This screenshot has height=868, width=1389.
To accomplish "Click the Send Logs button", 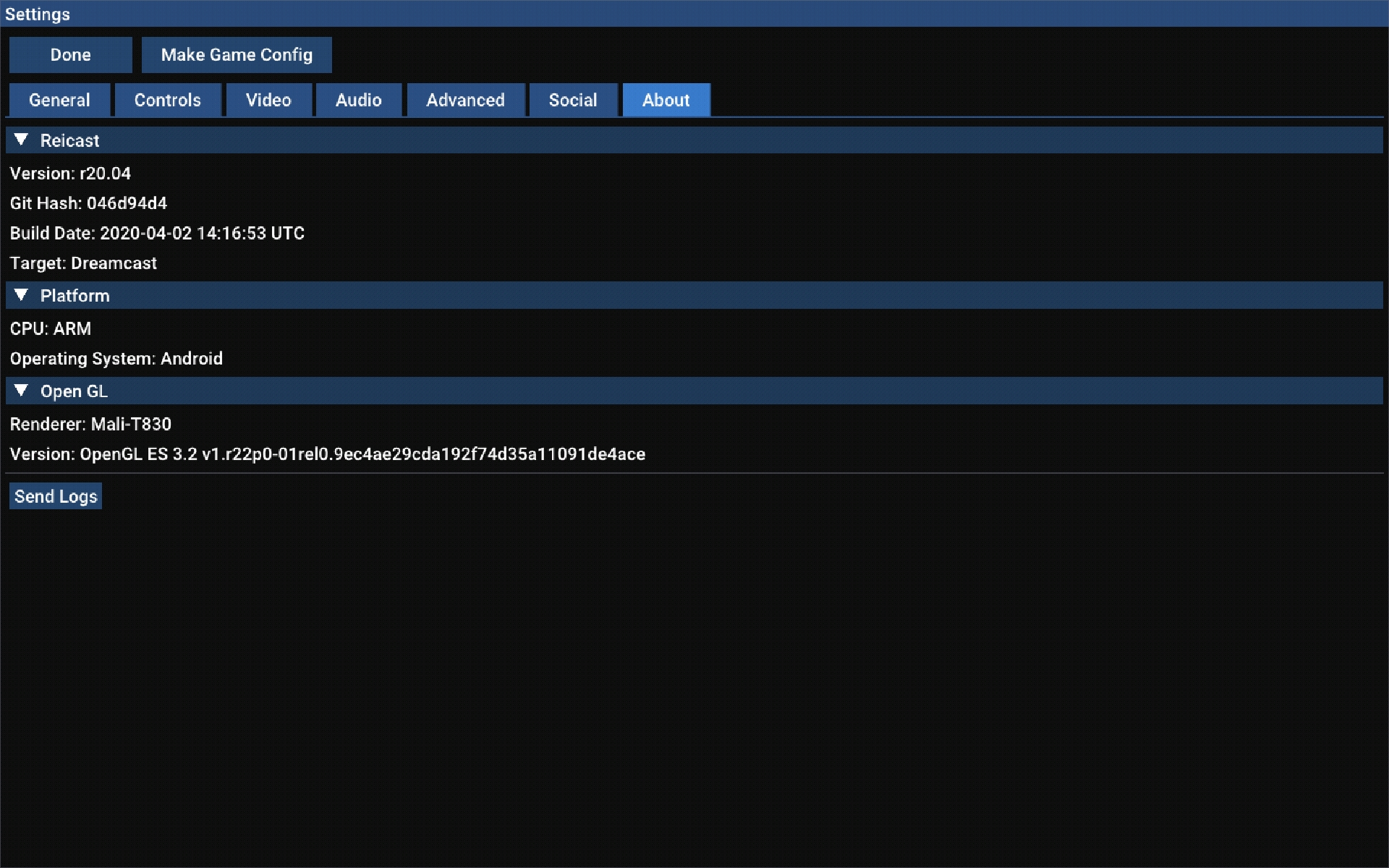I will click(56, 496).
